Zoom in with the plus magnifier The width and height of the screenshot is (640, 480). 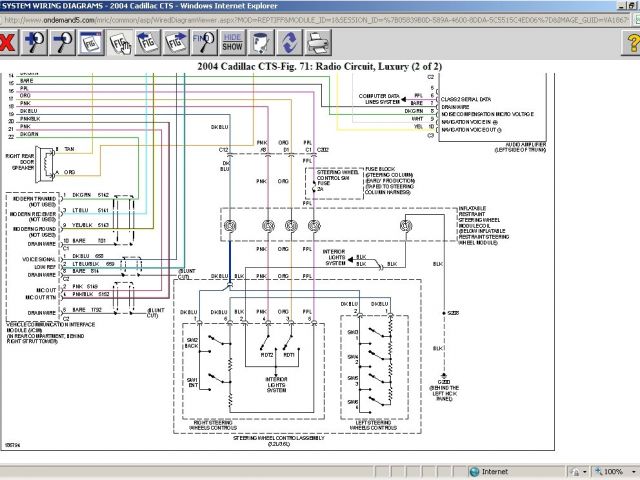pos(35,42)
